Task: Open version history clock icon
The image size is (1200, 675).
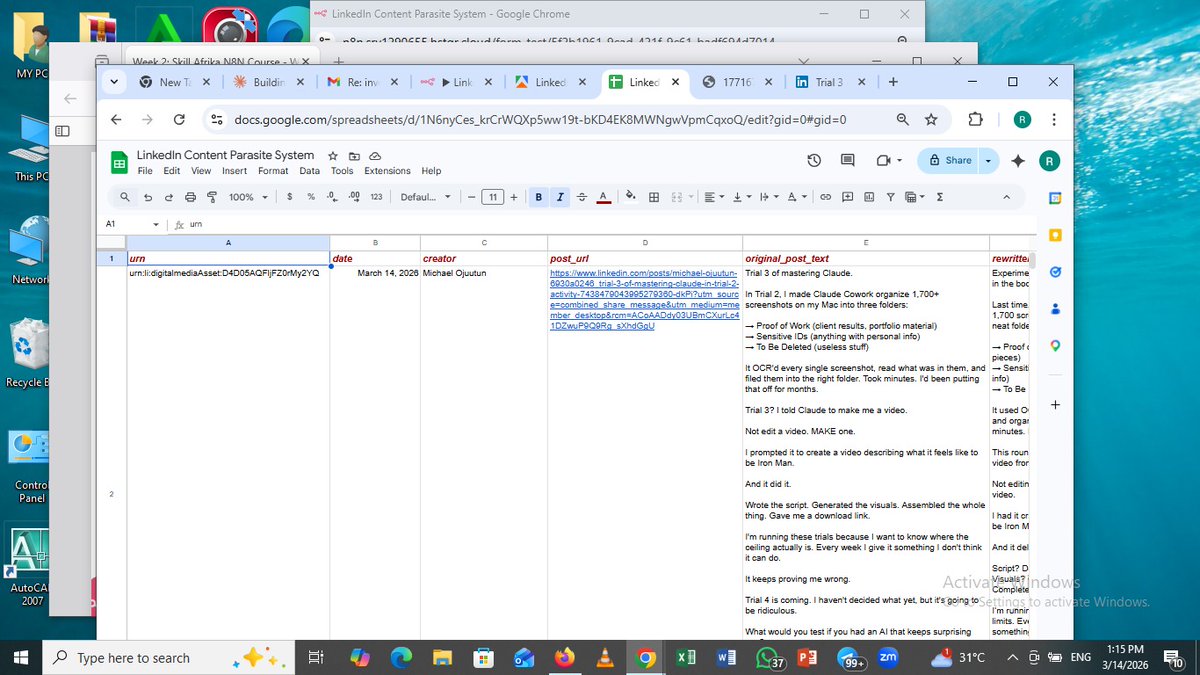Action: pos(814,160)
